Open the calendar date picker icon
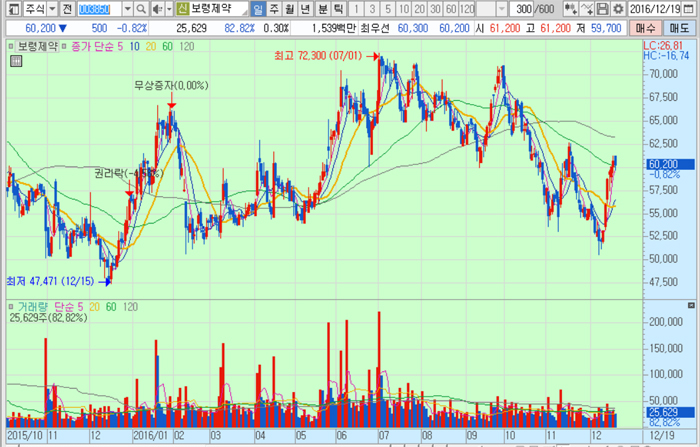 (x=689, y=8)
